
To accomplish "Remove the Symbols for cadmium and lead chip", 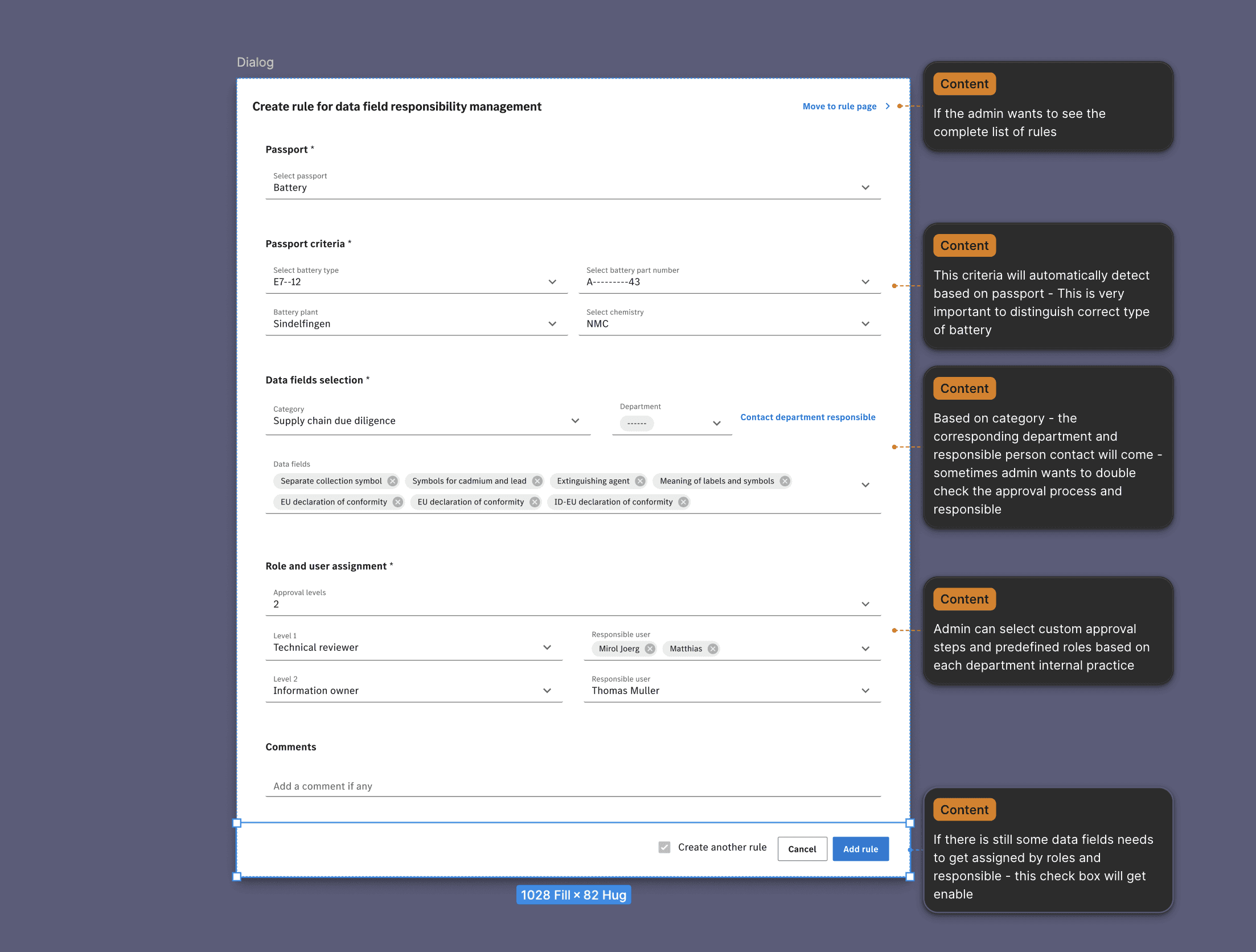I will point(537,481).
